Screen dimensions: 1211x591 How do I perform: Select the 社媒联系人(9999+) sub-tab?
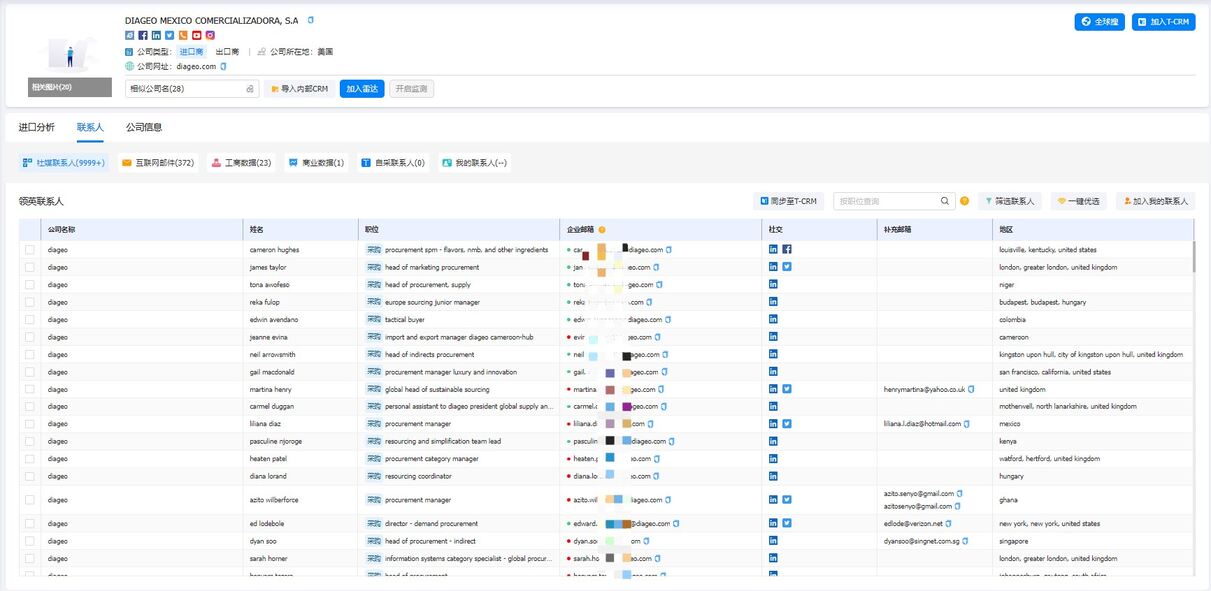click(64, 162)
